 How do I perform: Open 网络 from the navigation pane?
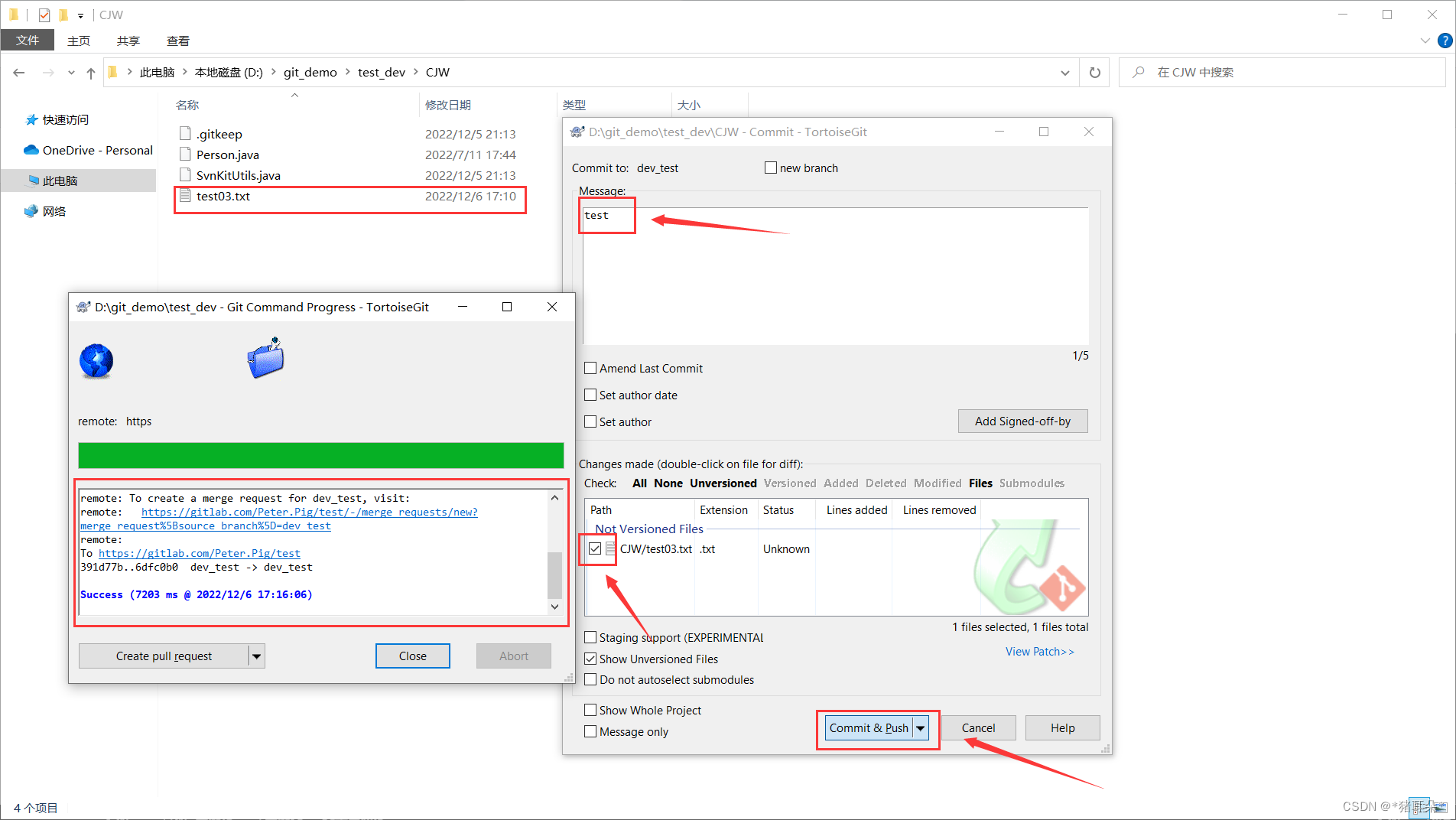coord(54,210)
